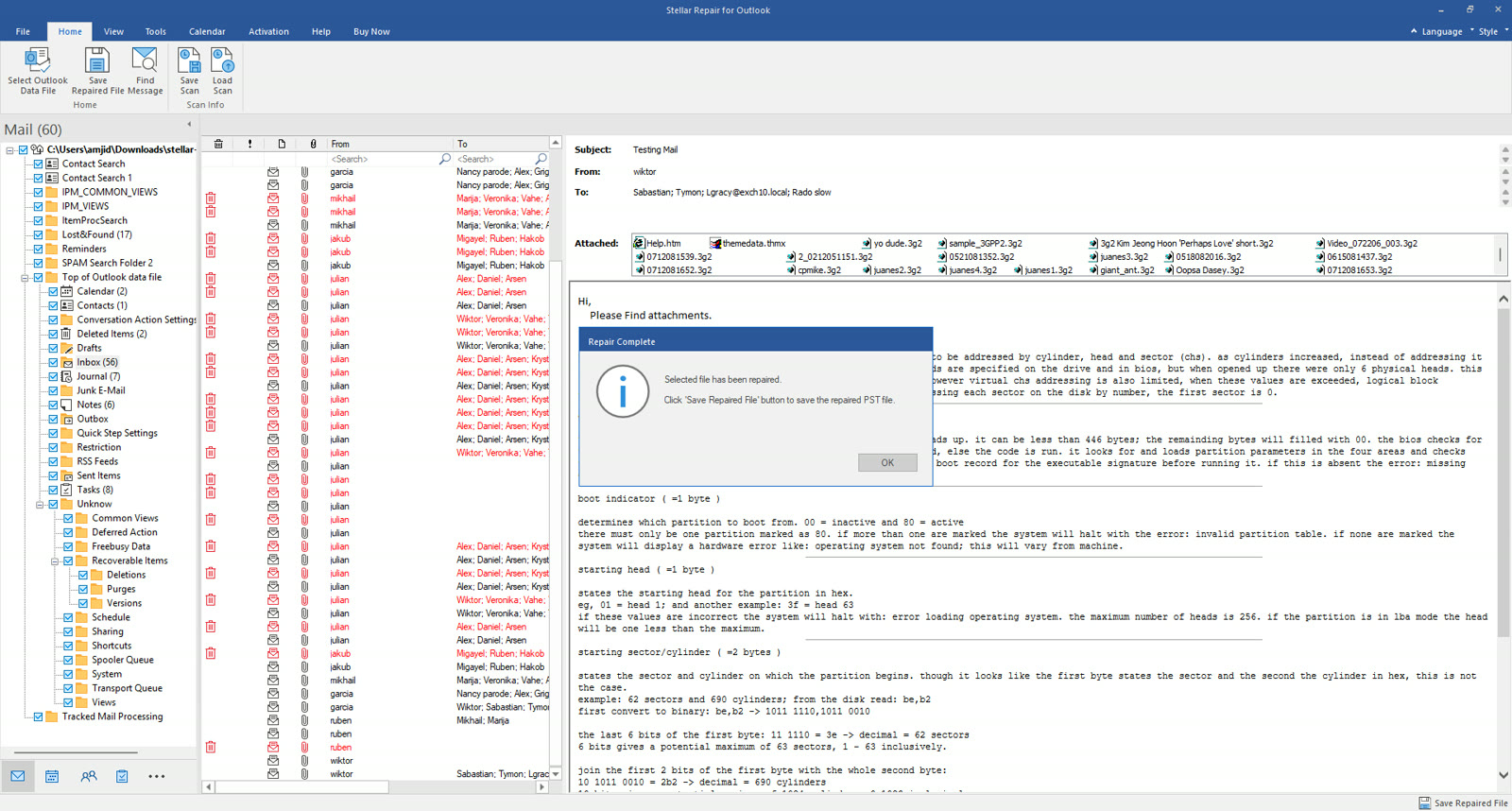1512x811 pixels.
Task: Click the Buy Now tab
Action: tap(371, 31)
